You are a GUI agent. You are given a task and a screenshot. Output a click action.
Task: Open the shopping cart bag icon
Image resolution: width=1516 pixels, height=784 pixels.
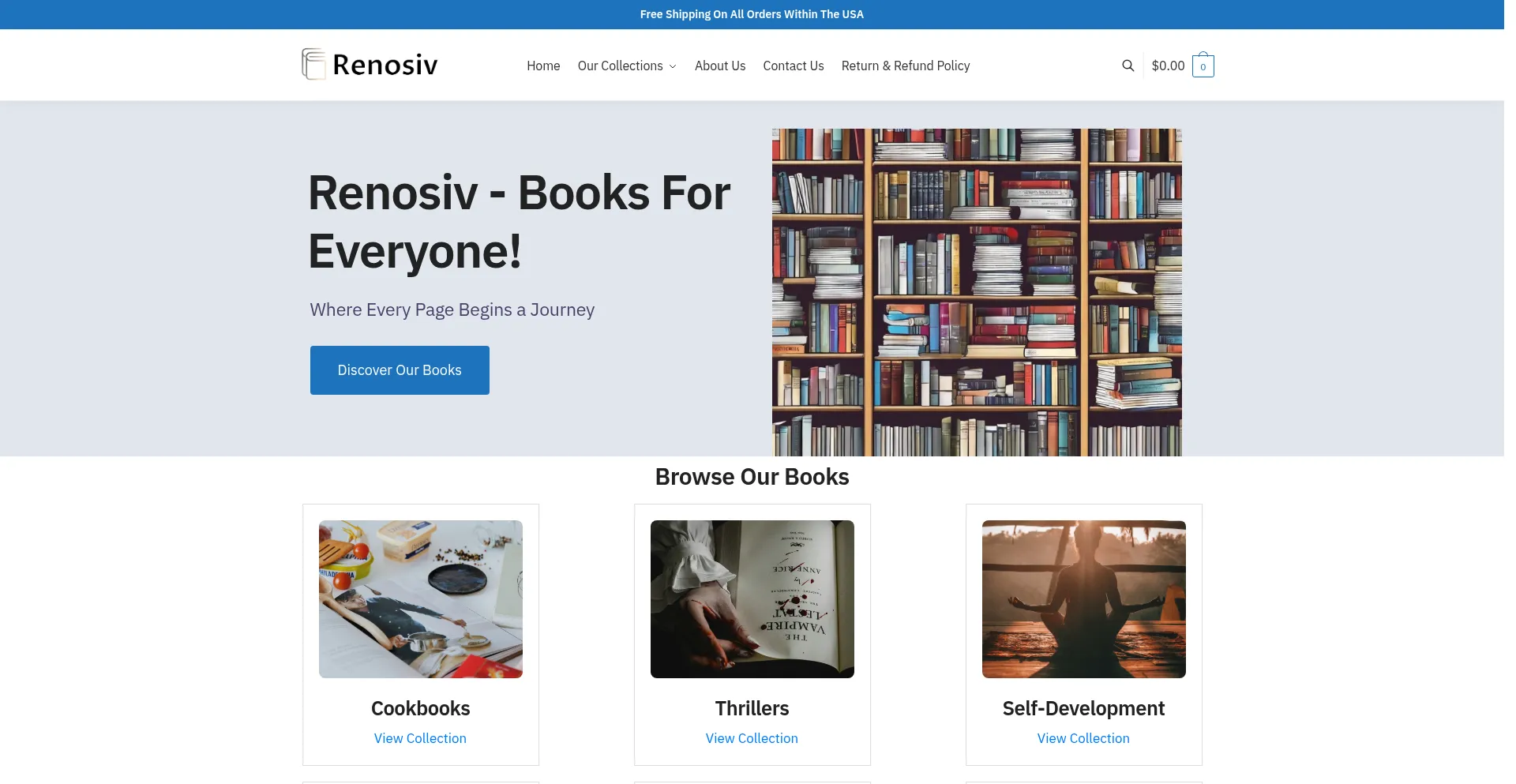(x=1203, y=66)
